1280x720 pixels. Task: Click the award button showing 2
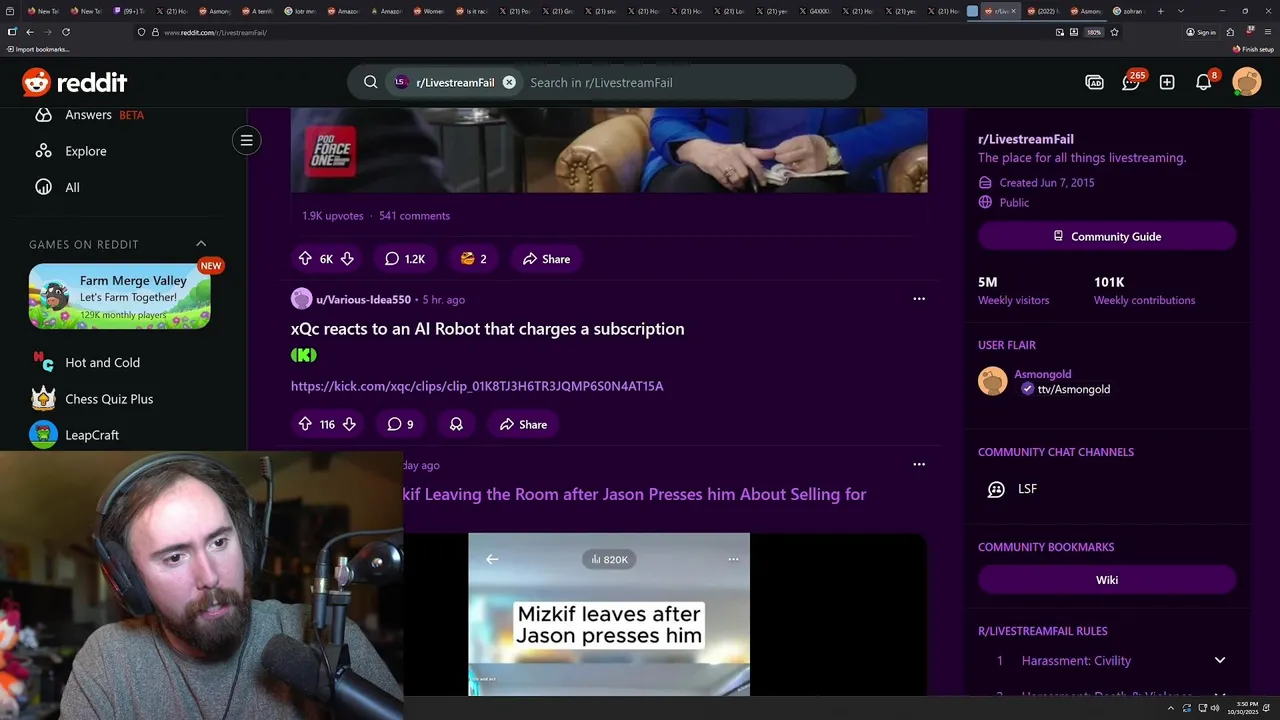473,258
